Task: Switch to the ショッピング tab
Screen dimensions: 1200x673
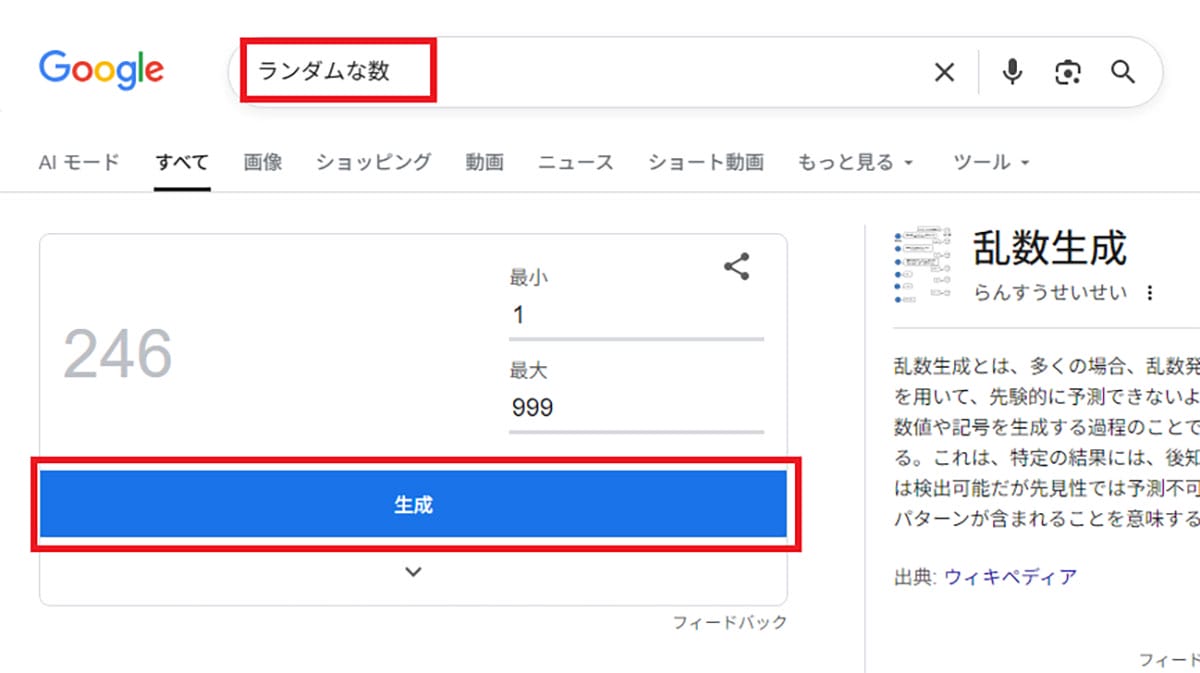Action: [x=372, y=161]
